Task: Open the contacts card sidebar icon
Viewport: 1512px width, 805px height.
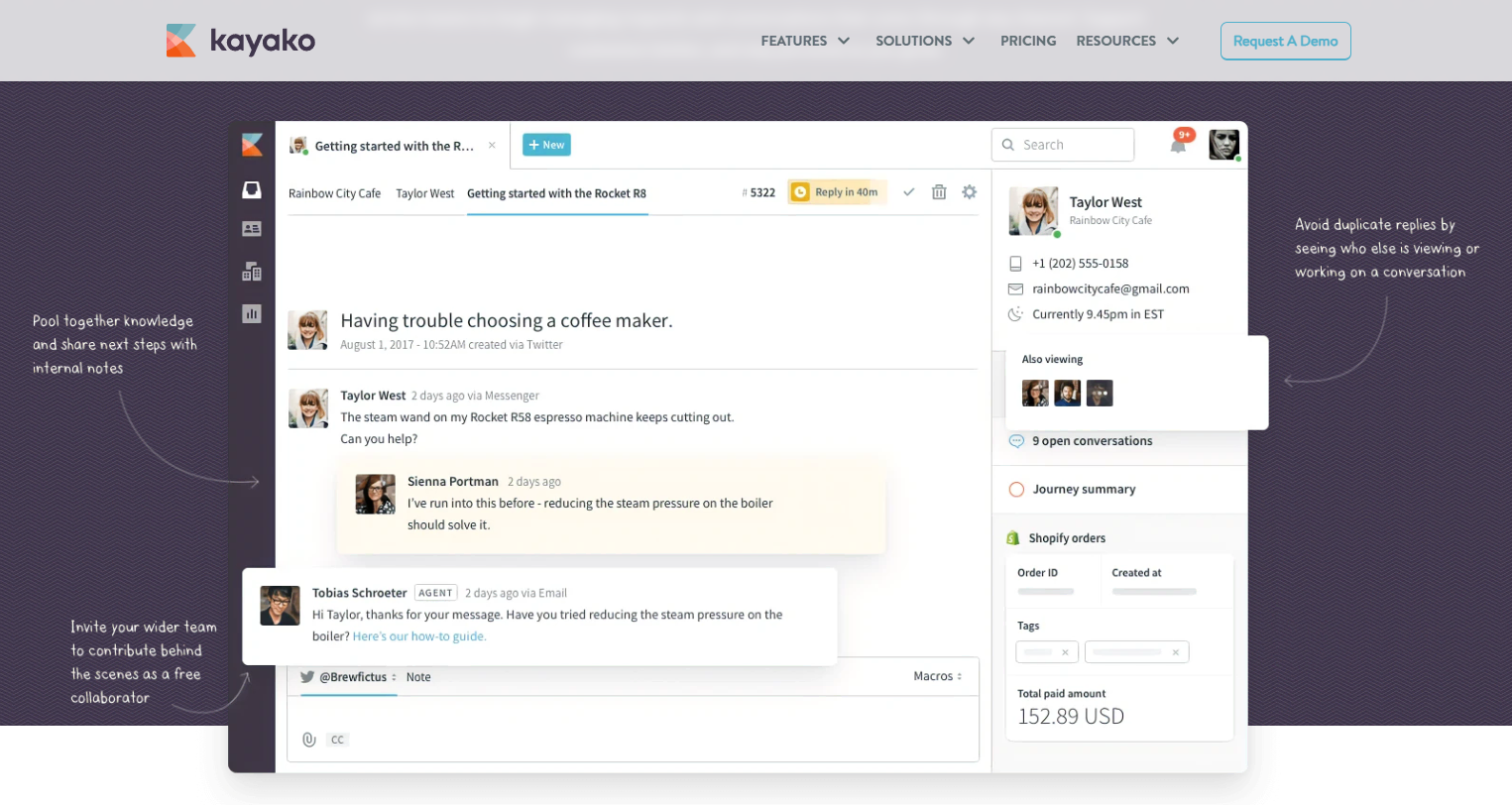Action: 252,229
